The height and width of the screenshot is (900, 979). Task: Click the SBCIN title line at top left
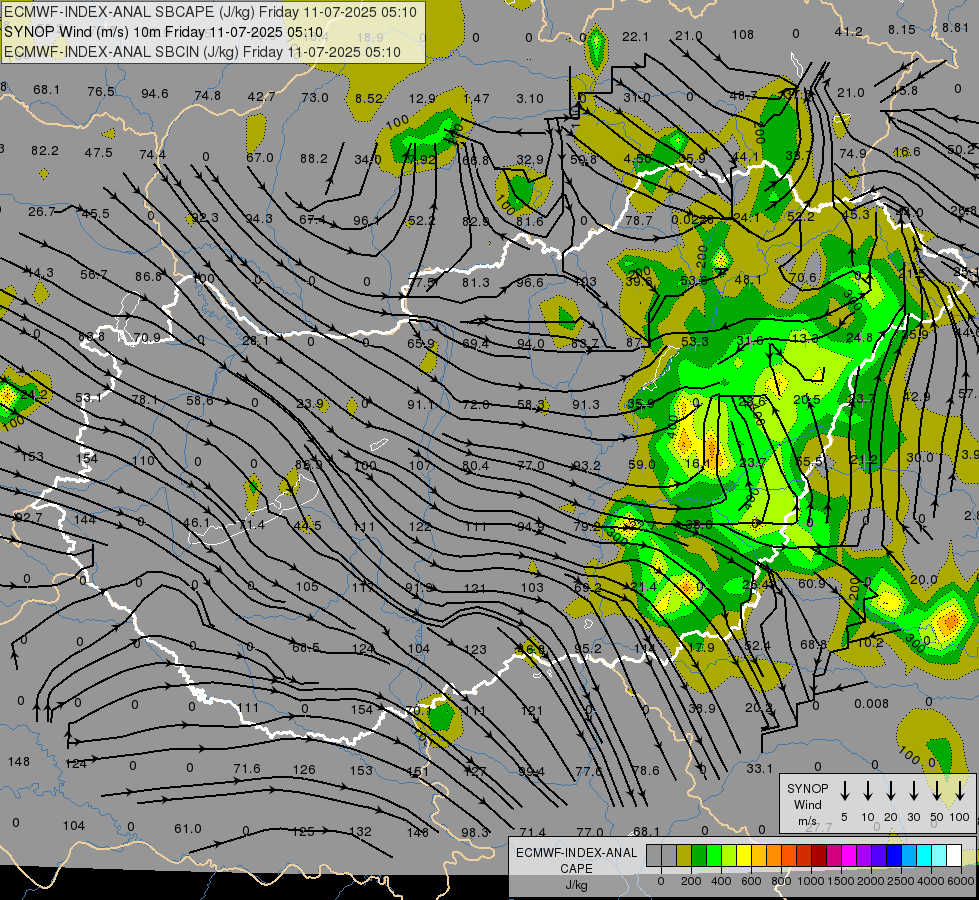(202, 52)
